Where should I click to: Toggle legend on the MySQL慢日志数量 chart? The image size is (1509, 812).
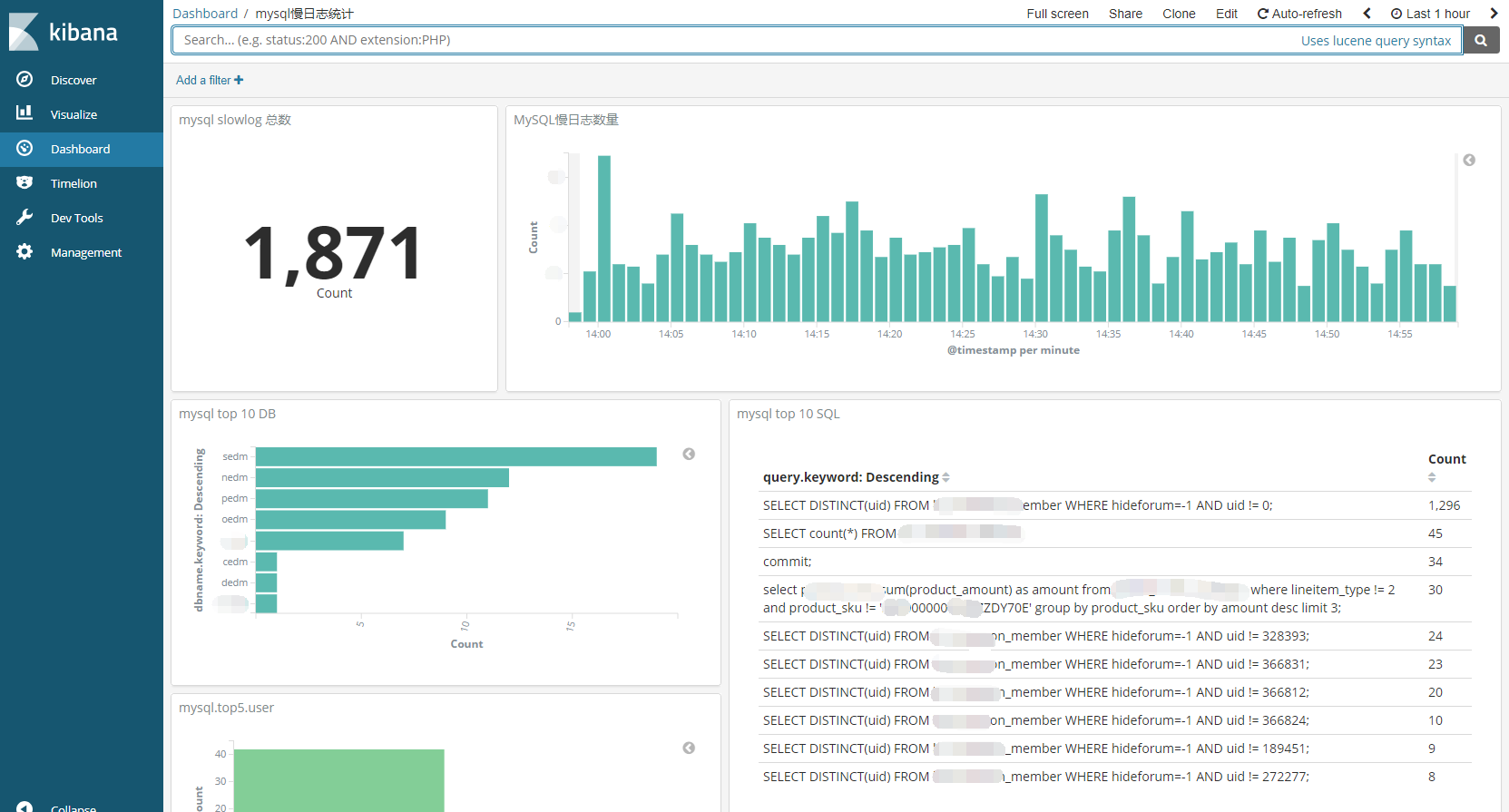(x=1469, y=161)
